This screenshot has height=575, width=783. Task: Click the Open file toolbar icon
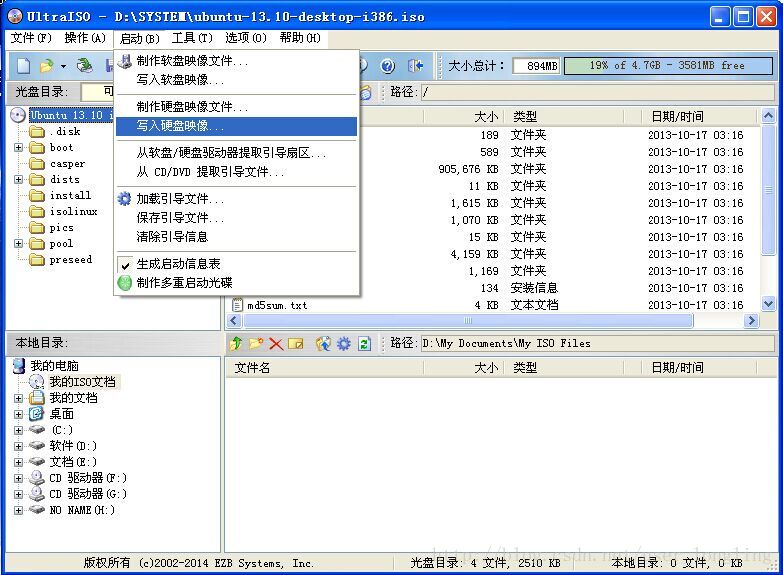point(47,65)
